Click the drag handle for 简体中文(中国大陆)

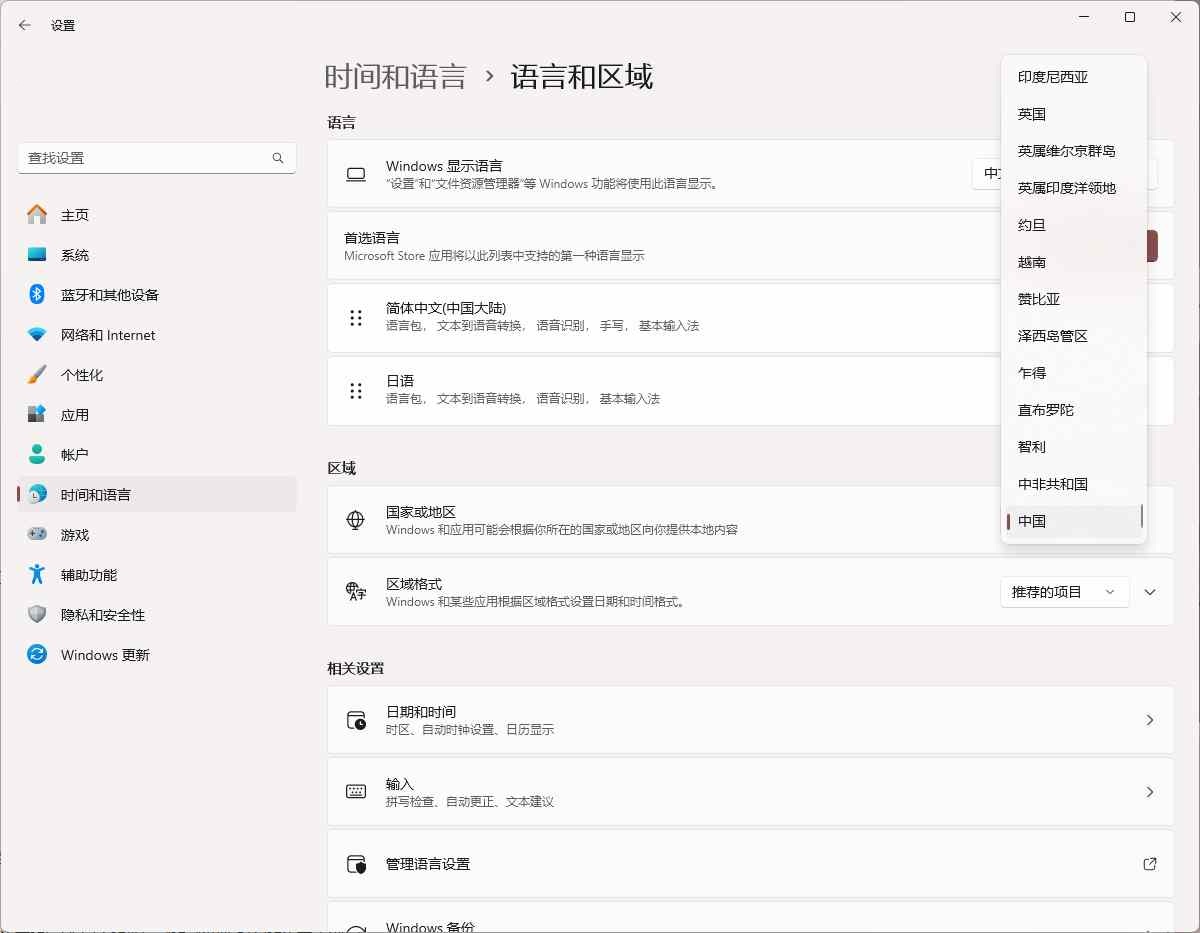pos(356,317)
